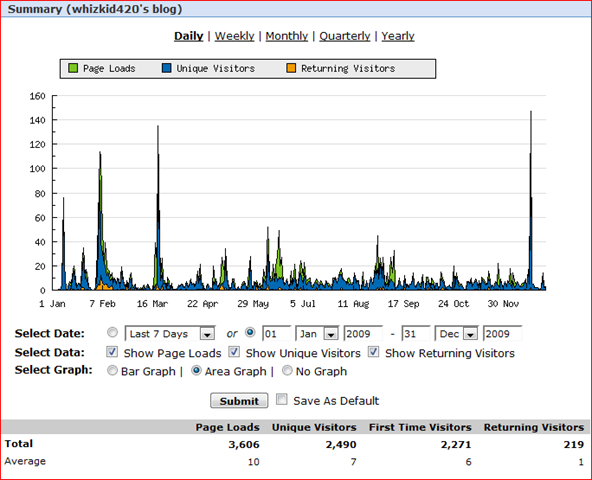Open the Last 7 Days dropdown
Image resolution: width=592 pixels, height=480 pixels.
tap(170, 334)
